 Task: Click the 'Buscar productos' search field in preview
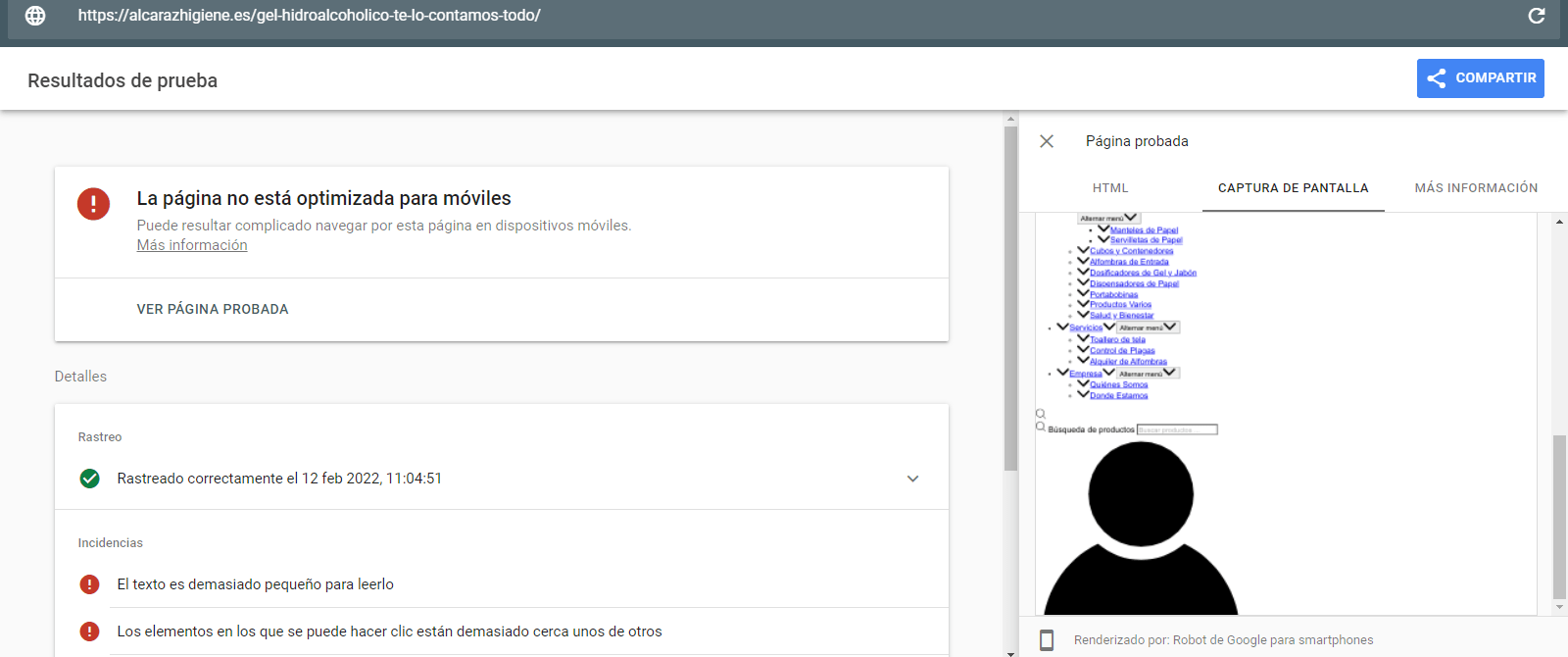pos(1177,430)
